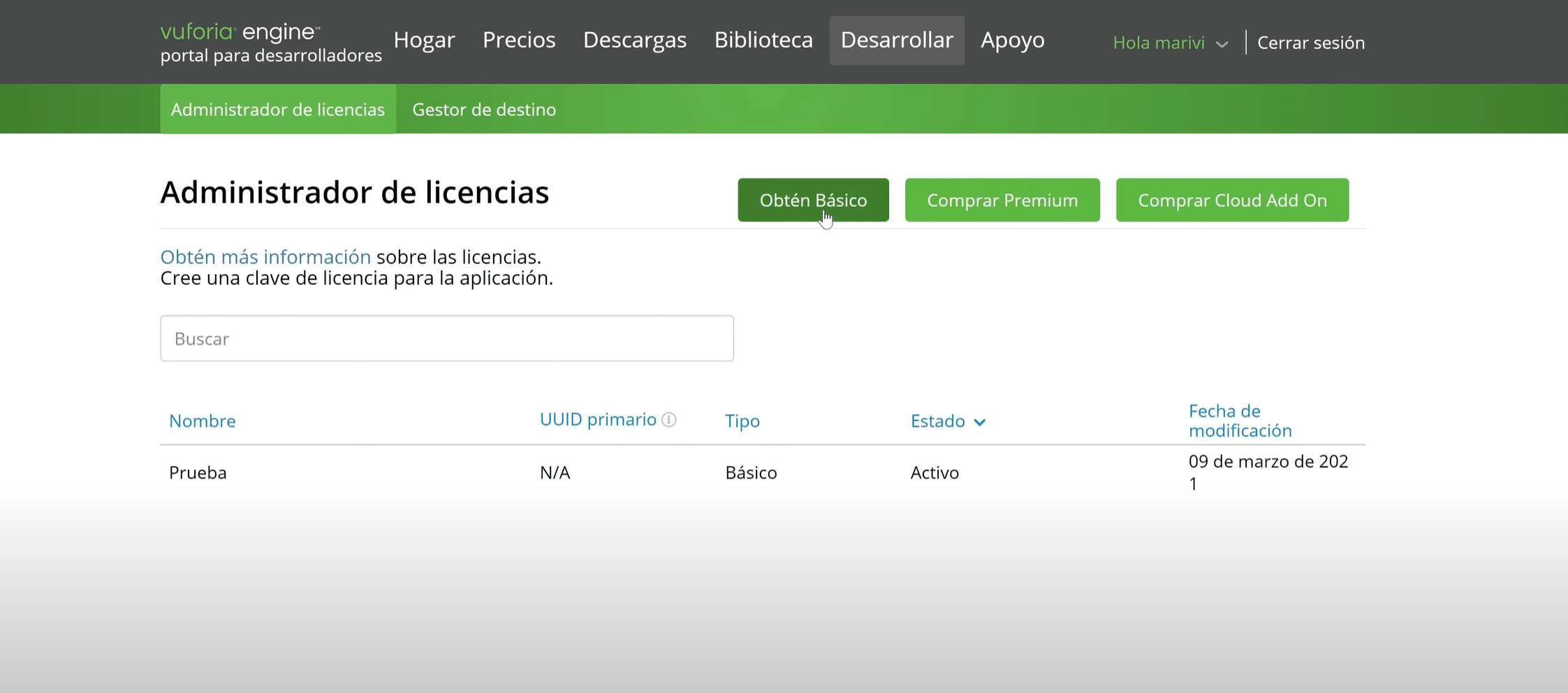
Task: Sort by the Nombre column header
Action: (203, 421)
